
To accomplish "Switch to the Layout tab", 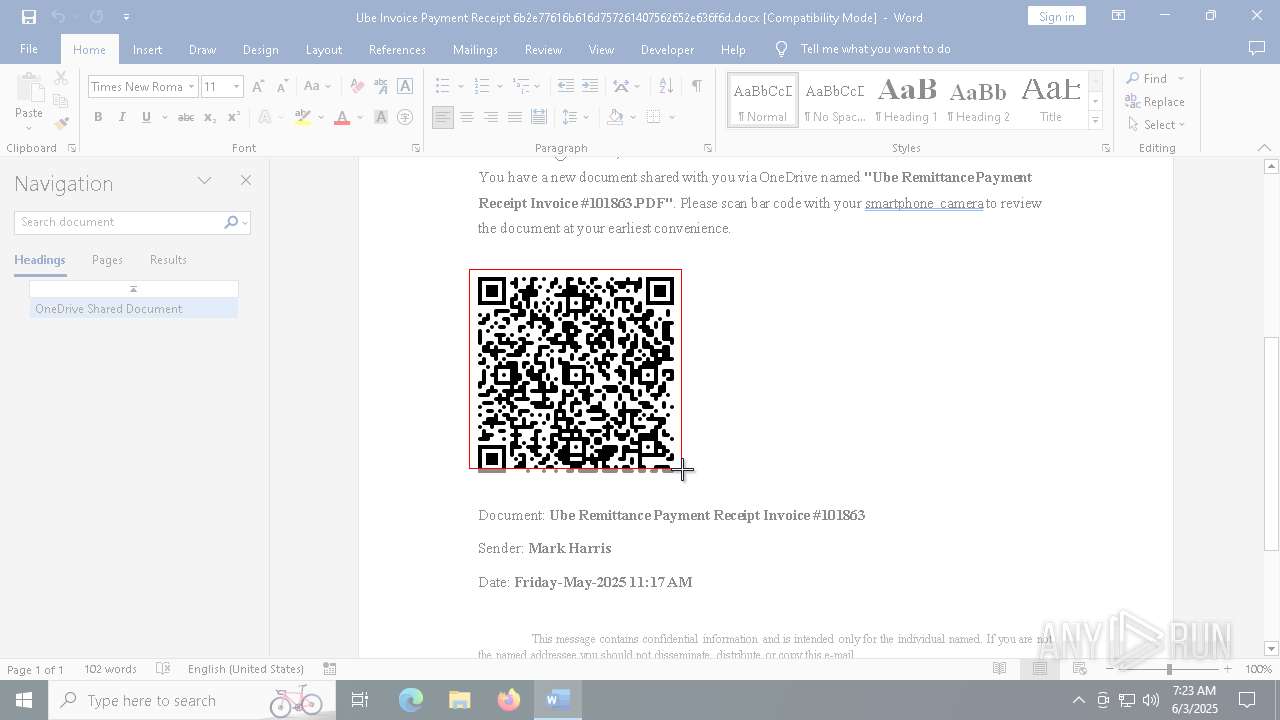I will pos(323,49).
